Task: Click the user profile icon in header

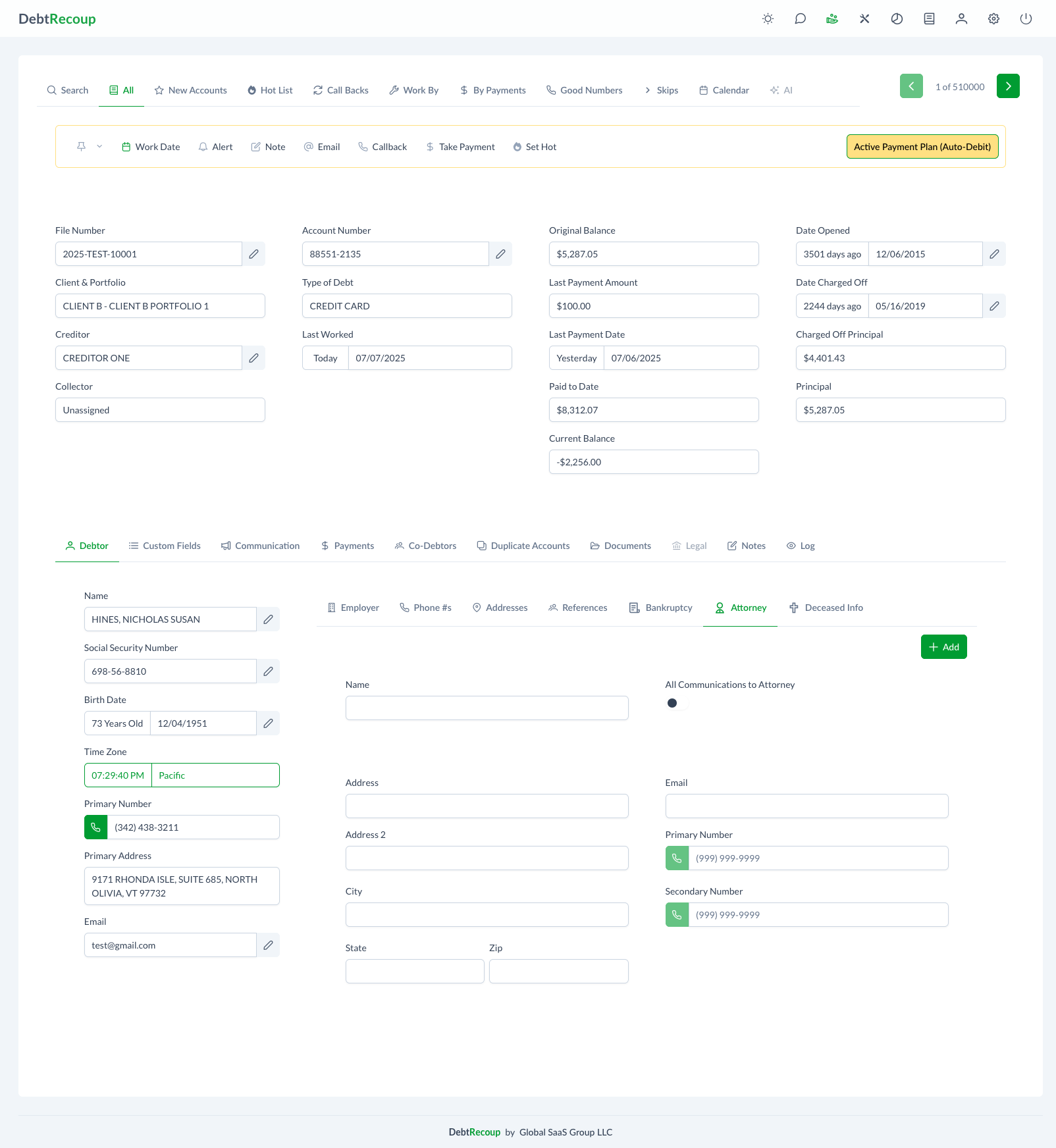Action: pyautogui.click(x=961, y=19)
